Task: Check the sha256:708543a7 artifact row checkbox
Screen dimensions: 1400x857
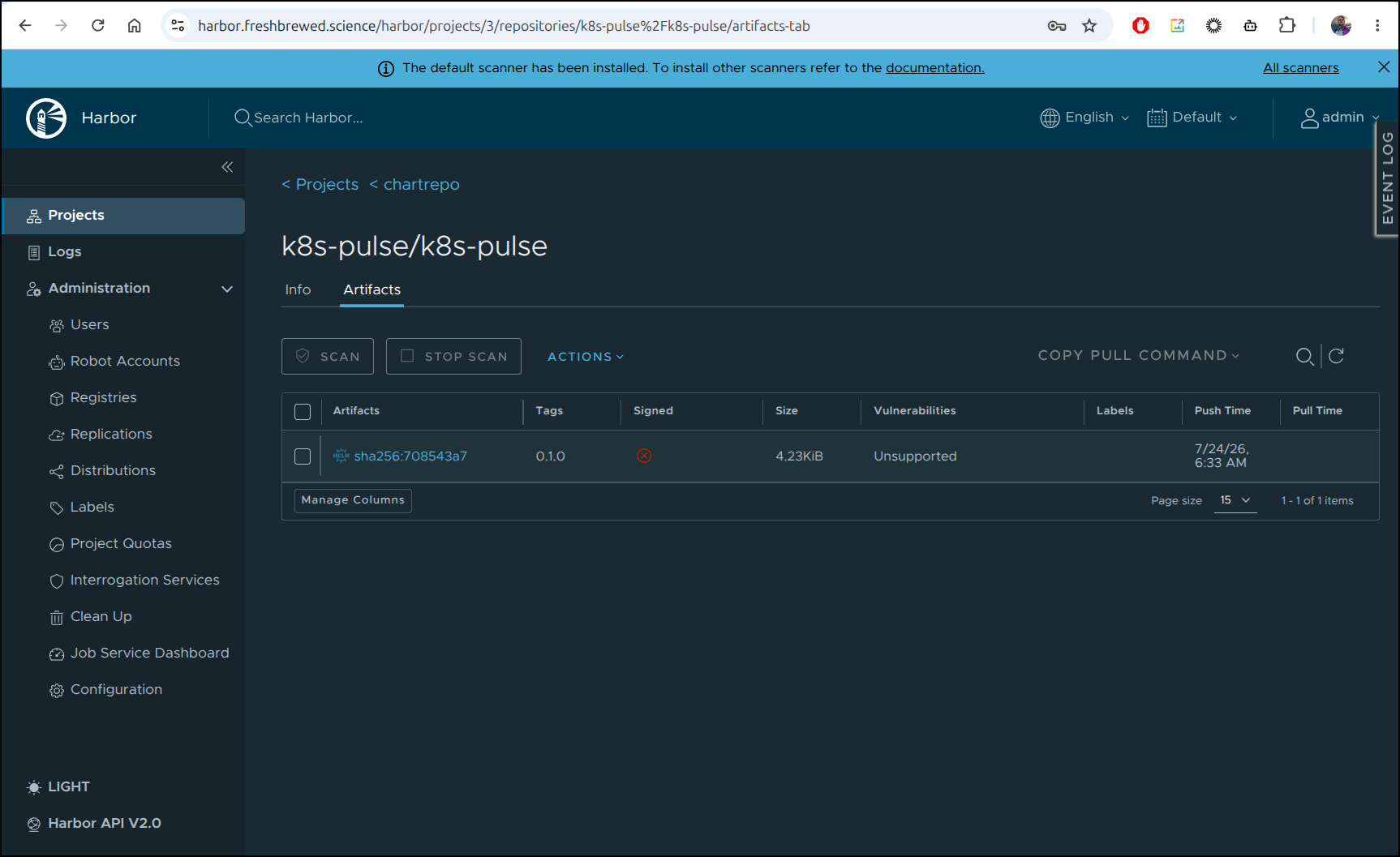Action: pos(303,456)
